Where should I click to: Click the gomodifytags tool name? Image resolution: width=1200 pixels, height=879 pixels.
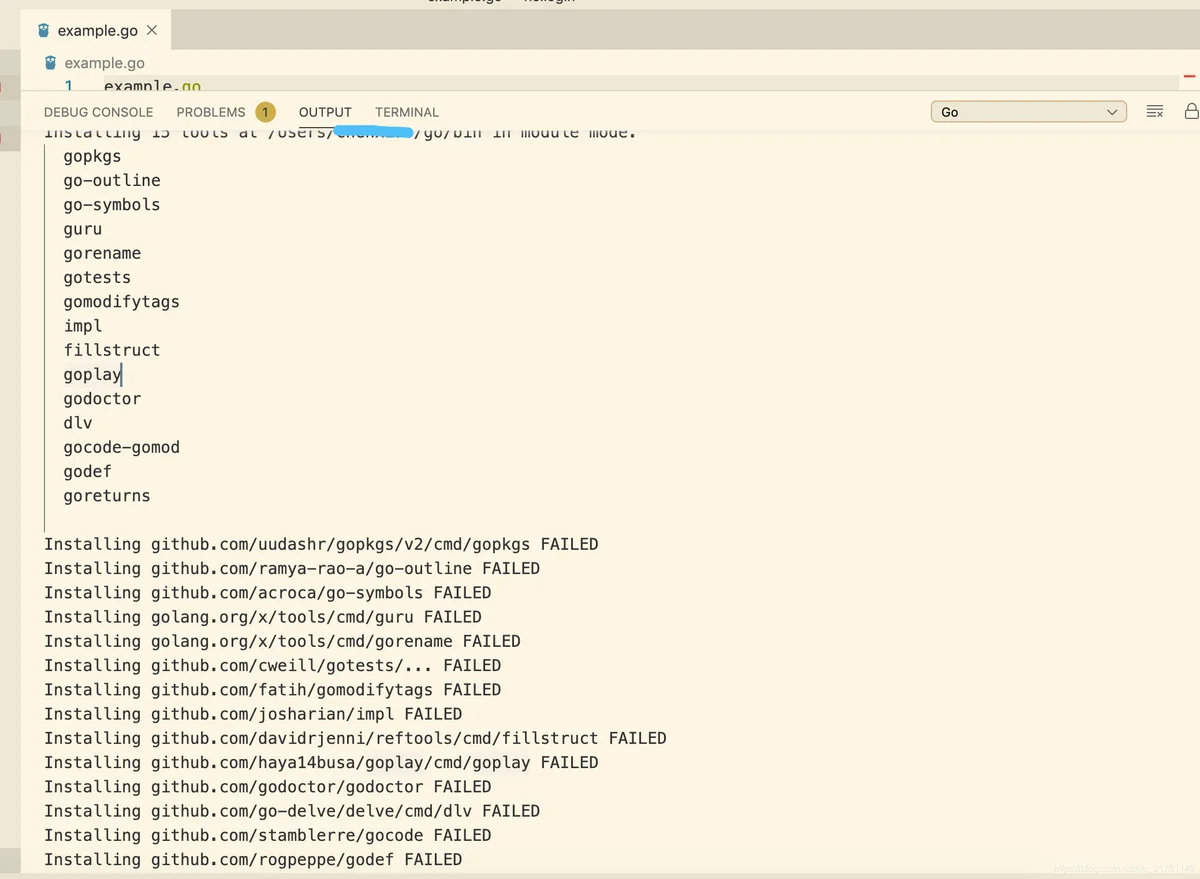click(x=122, y=301)
